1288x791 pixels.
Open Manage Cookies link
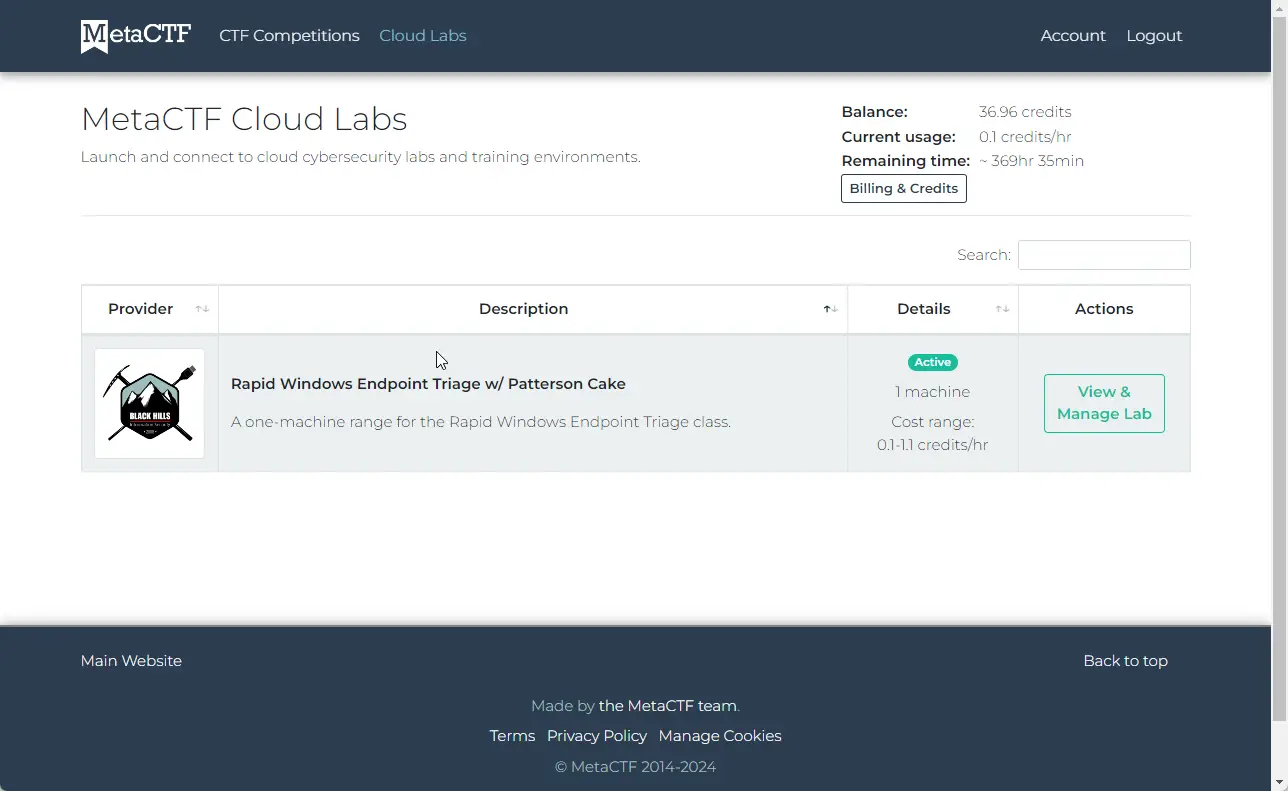pos(720,736)
